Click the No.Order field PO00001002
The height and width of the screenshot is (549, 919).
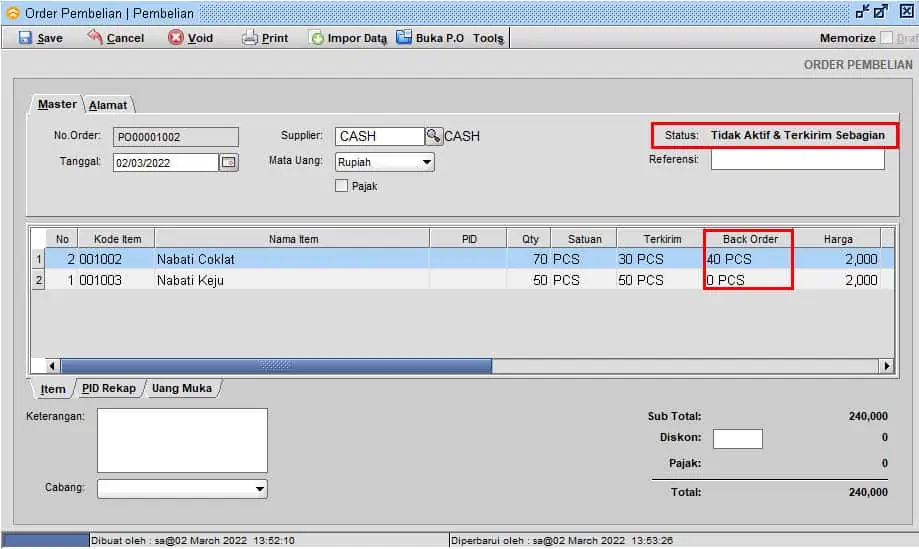(175, 137)
